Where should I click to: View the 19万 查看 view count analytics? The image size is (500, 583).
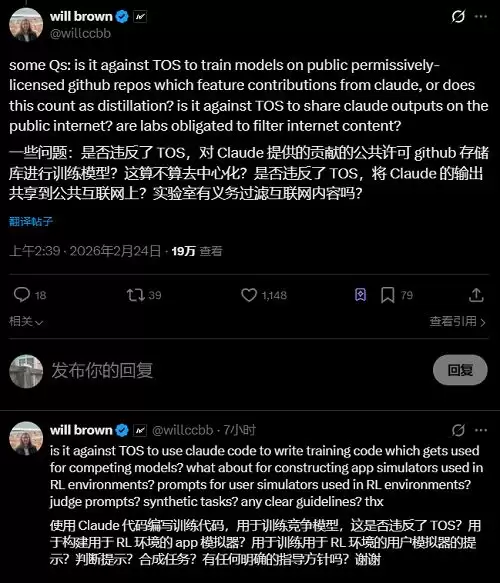click(197, 251)
